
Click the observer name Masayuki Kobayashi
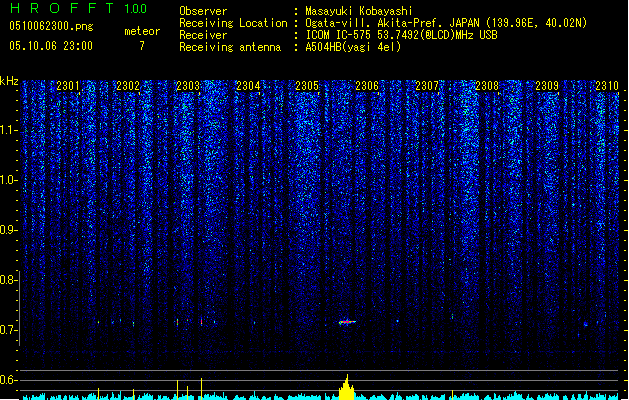[359, 11]
